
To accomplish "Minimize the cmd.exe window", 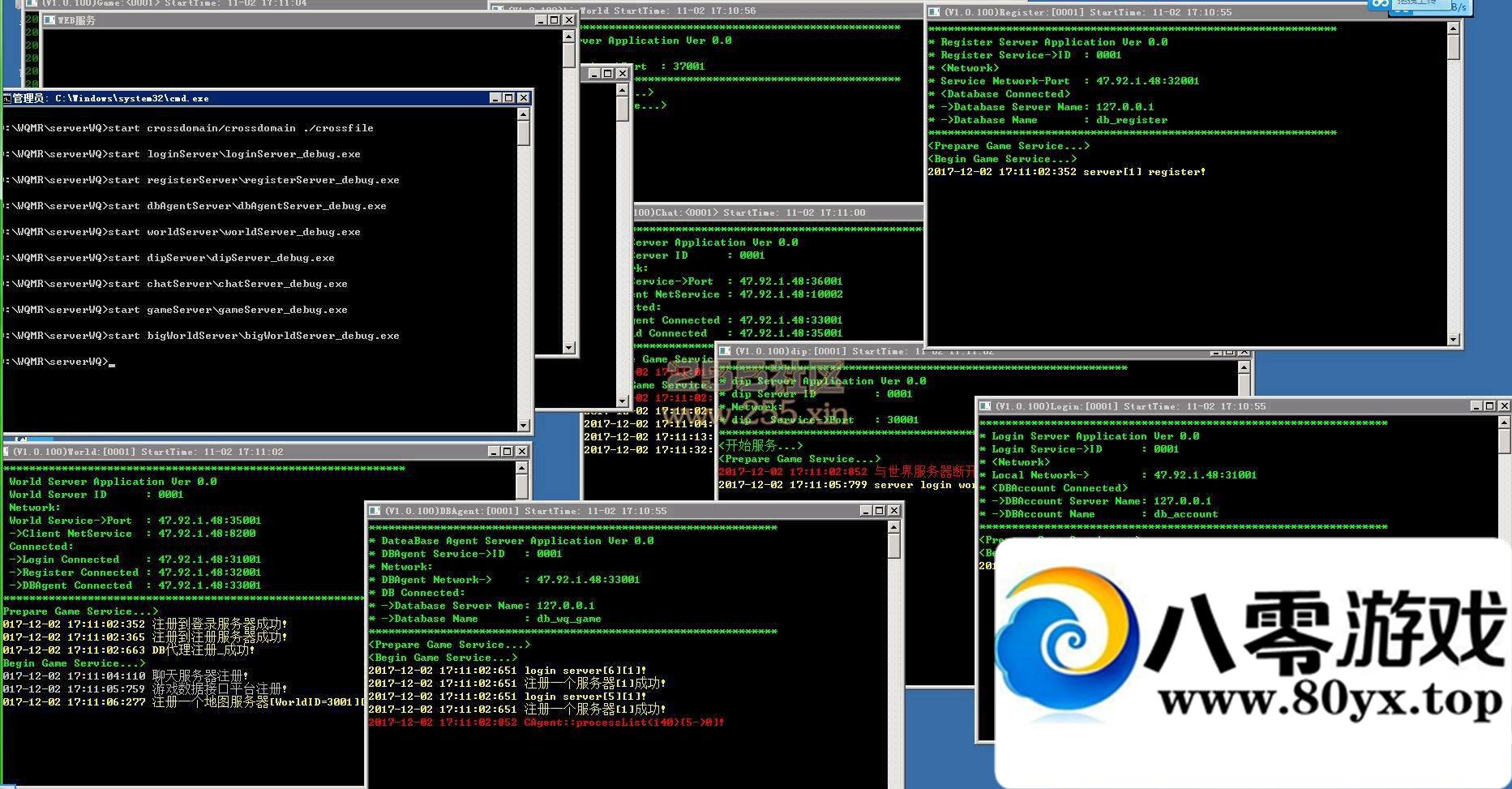I will coord(495,98).
